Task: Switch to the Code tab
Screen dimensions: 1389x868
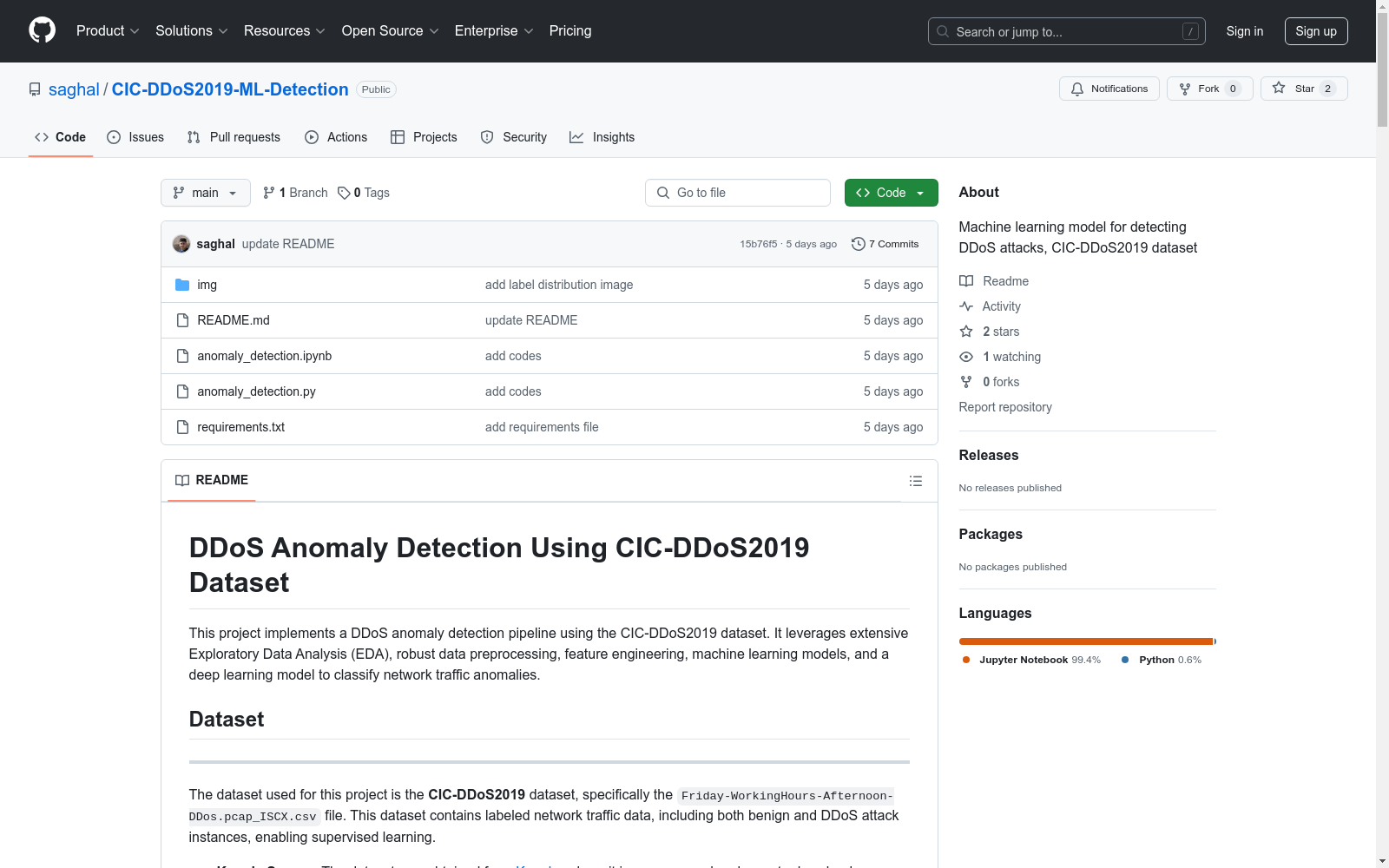Action: click(61, 137)
